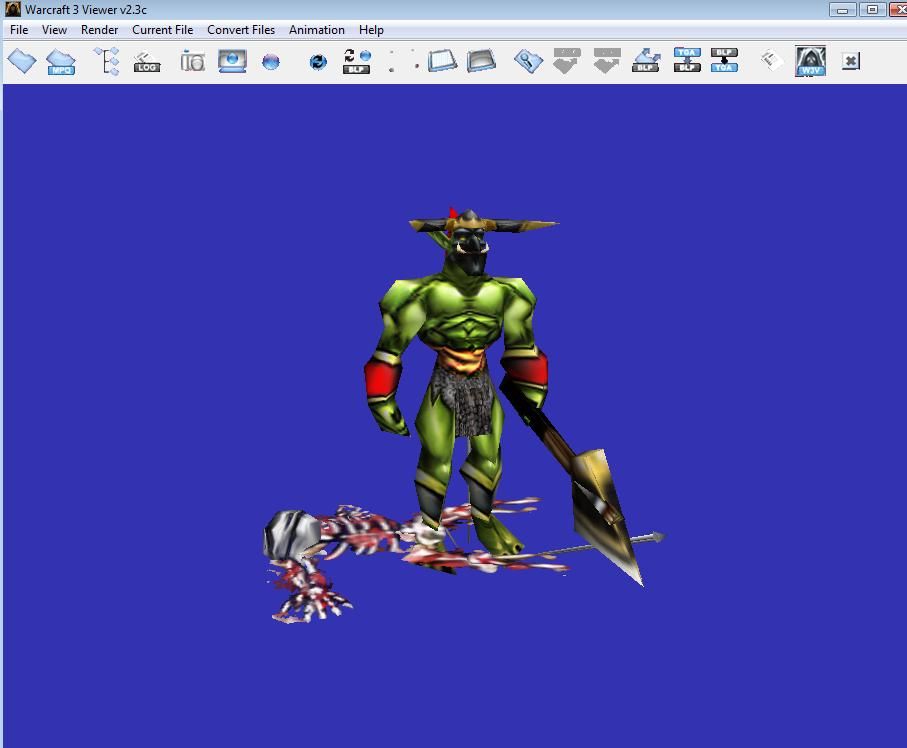The width and height of the screenshot is (907, 748).
Task: Click the scattered dots toolbar icon
Action: coord(403,61)
